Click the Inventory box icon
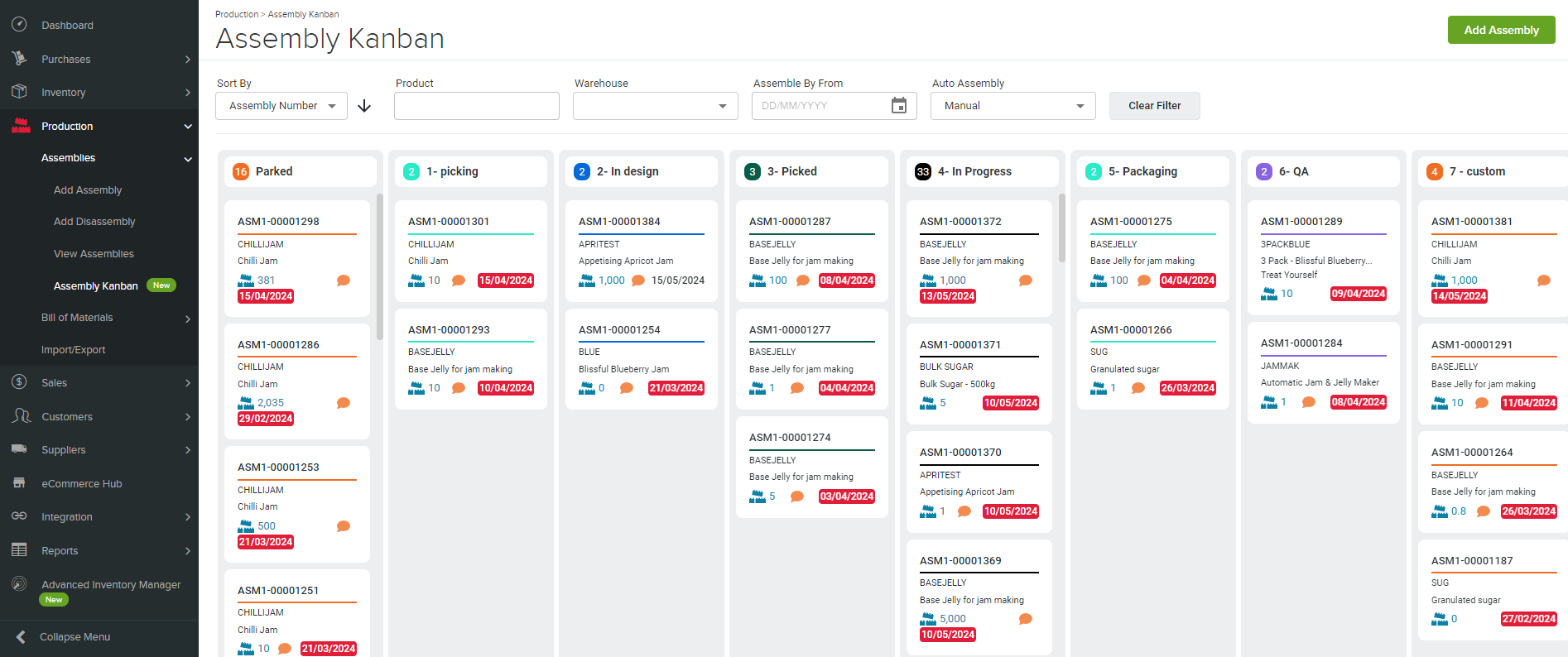 coord(20,92)
